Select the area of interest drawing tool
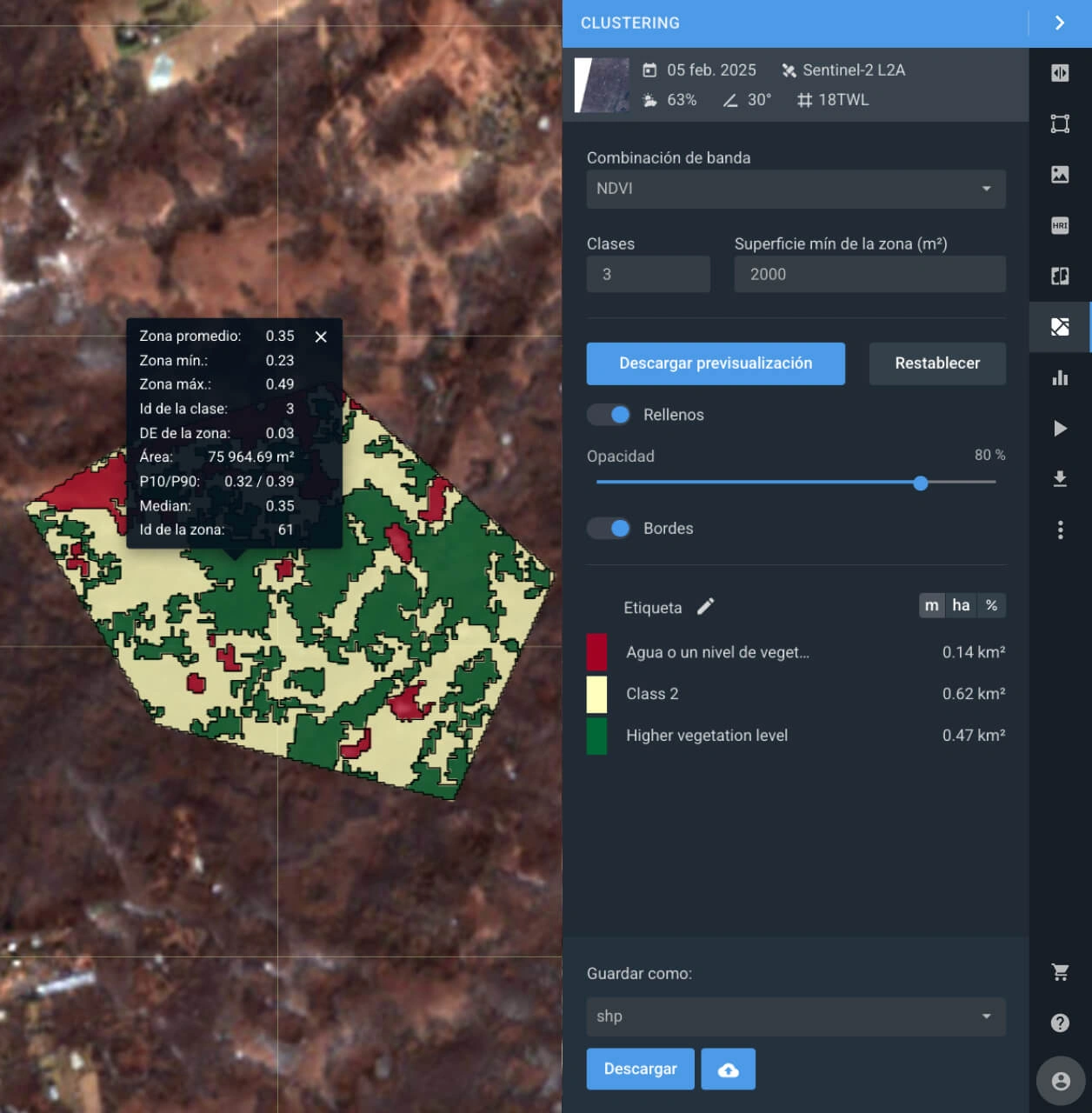The width and height of the screenshot is (1092, 1113). point(1060,124)
